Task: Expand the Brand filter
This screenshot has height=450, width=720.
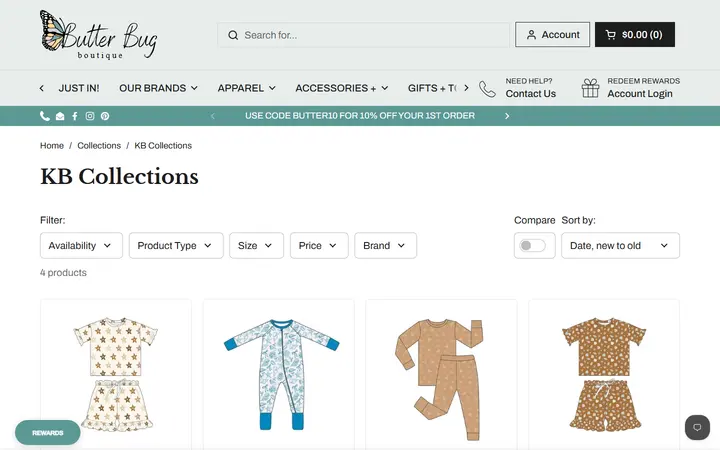Action: click(x=385, y=246)
